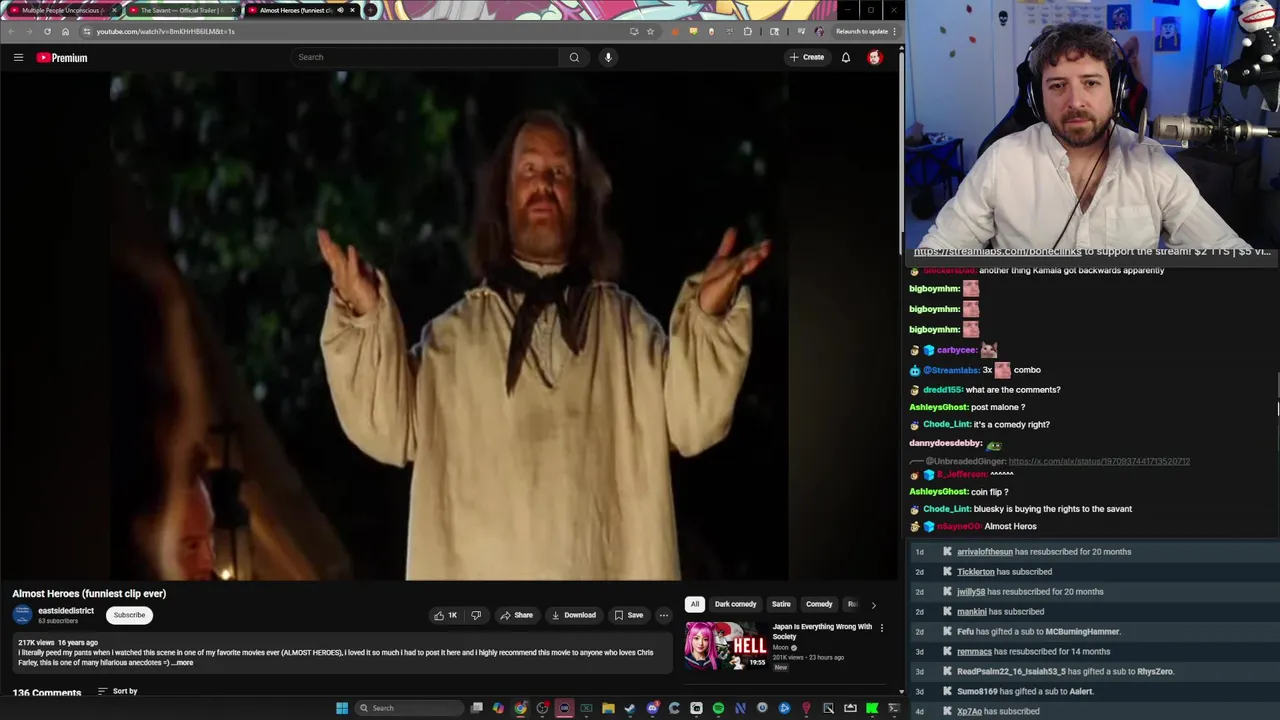This screenshot has height=720, width=1280.
Task: Click the video title Almost Heroes (funniest clip ever)
Action: (89, 593)
